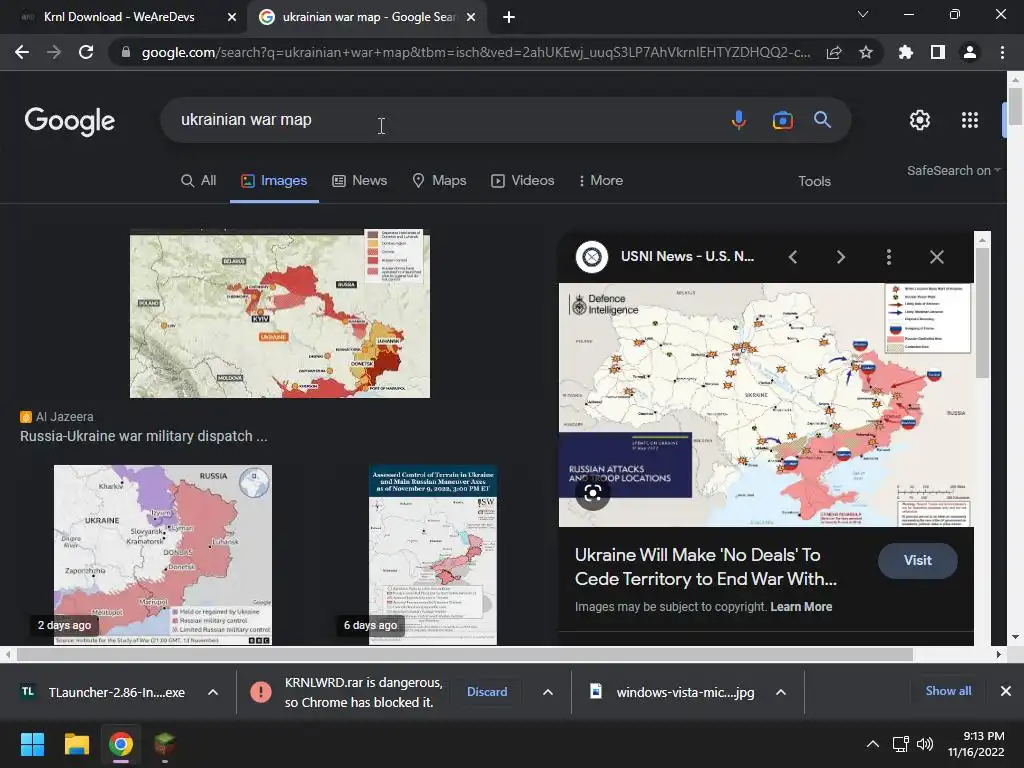This screenshot has width=1024, height=768.
Task: Click the large USNI preview map image
Action: point(766,405)
